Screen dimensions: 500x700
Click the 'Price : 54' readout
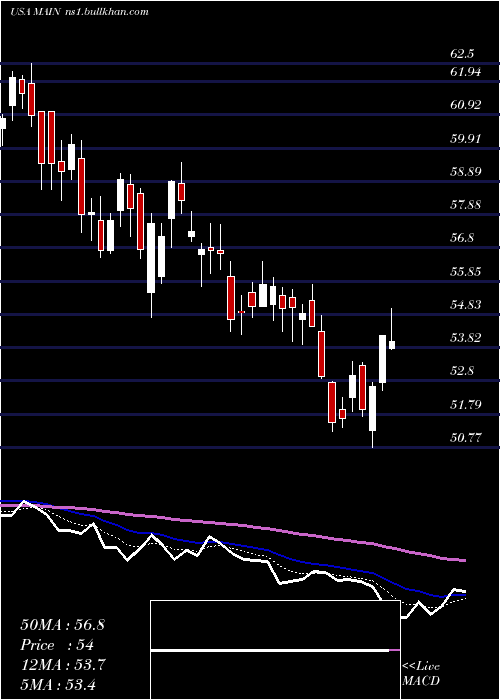point(57,645)
